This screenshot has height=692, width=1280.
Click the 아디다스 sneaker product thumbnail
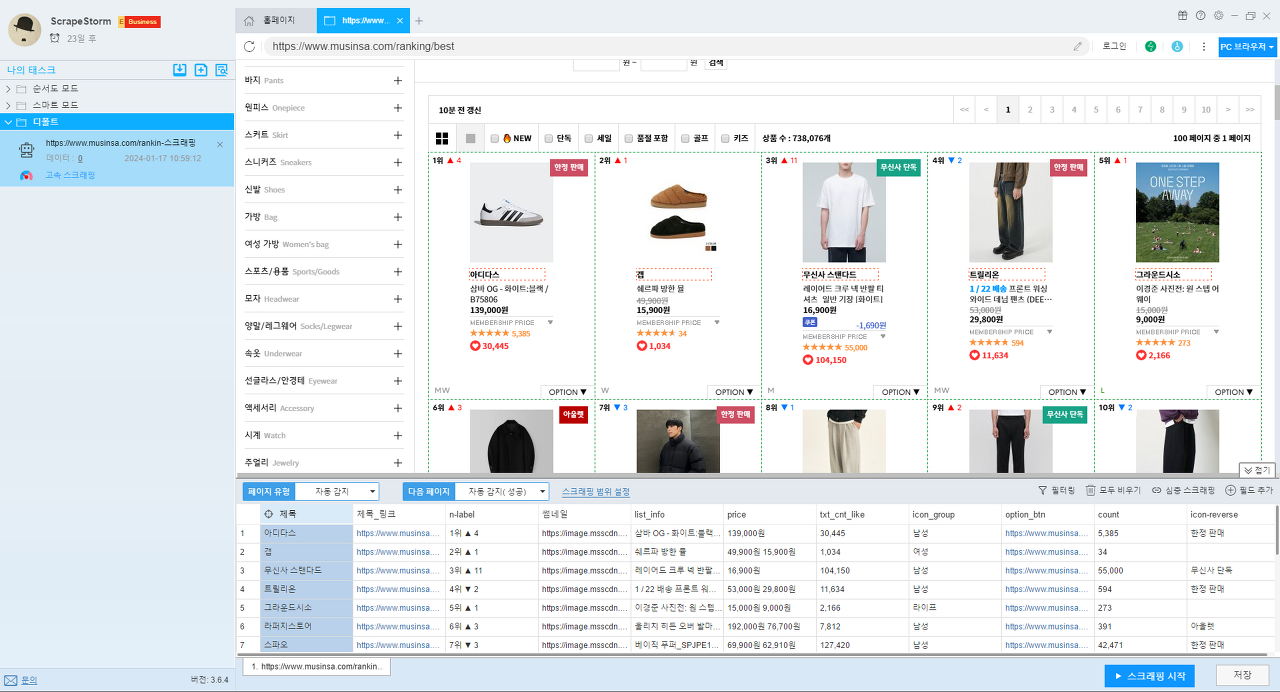tap(511, 213)
